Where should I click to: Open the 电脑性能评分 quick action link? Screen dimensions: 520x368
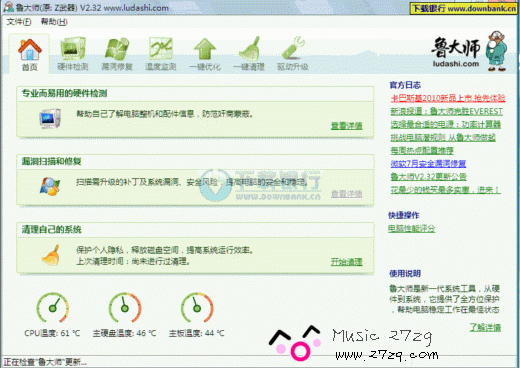(x=412, y=229)
